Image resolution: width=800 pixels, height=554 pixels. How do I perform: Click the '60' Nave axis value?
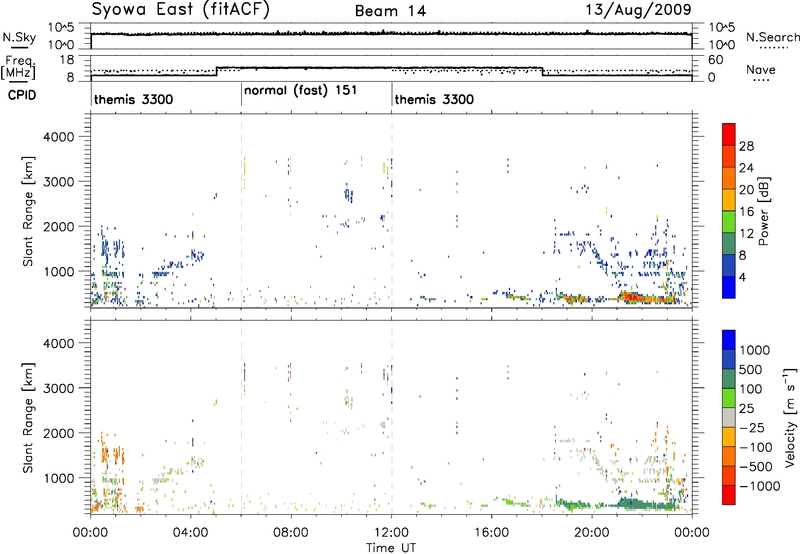coord(715,60)
